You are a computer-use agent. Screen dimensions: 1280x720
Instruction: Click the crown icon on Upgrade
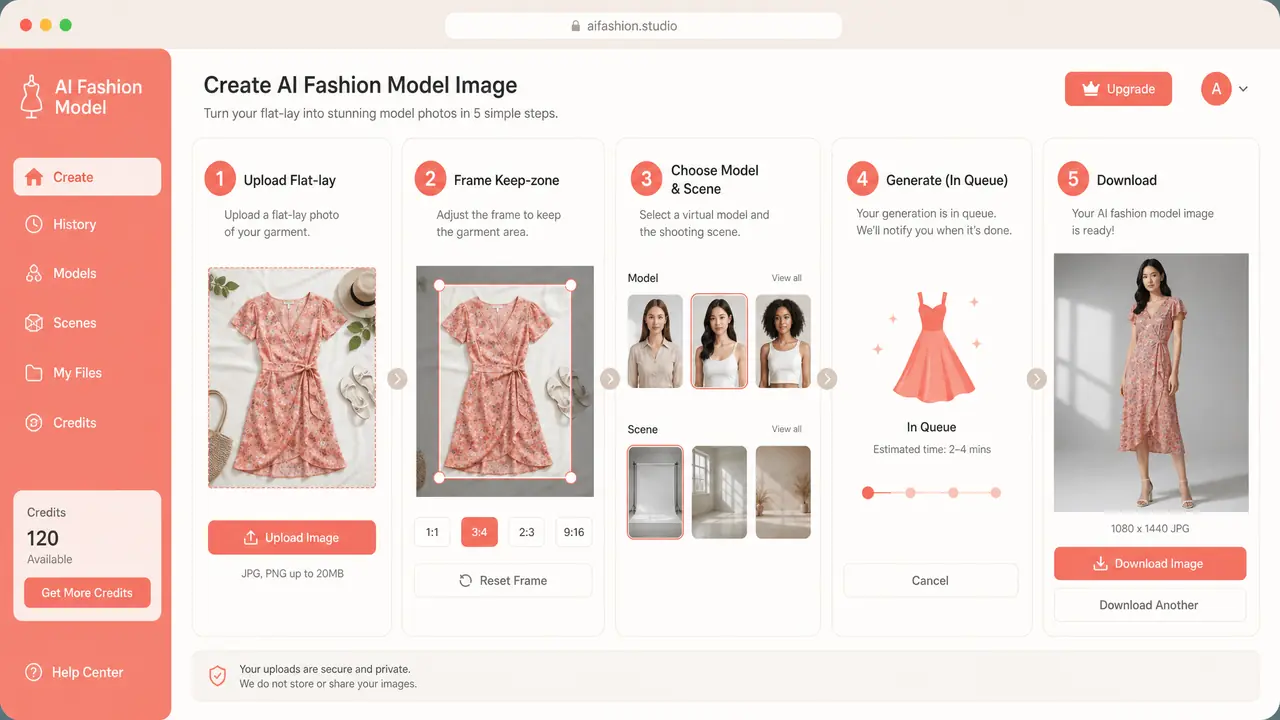pos(1090,88)
